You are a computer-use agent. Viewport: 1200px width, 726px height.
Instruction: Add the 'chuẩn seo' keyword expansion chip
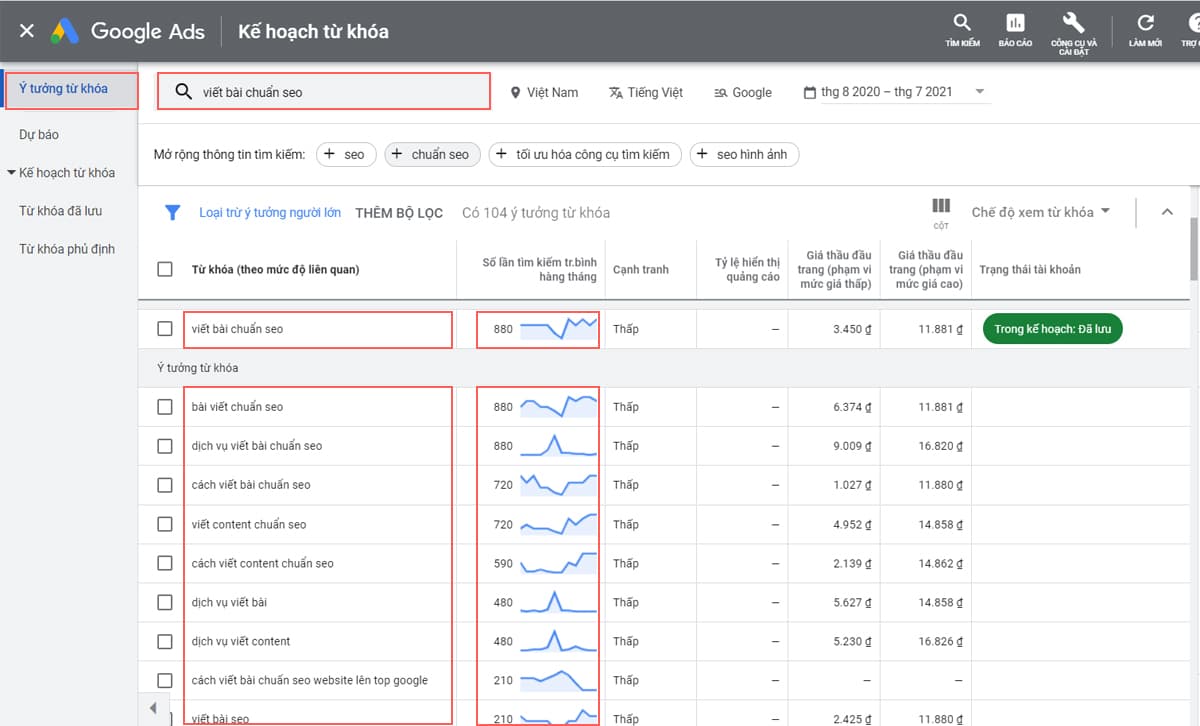(x=432, y=154)
